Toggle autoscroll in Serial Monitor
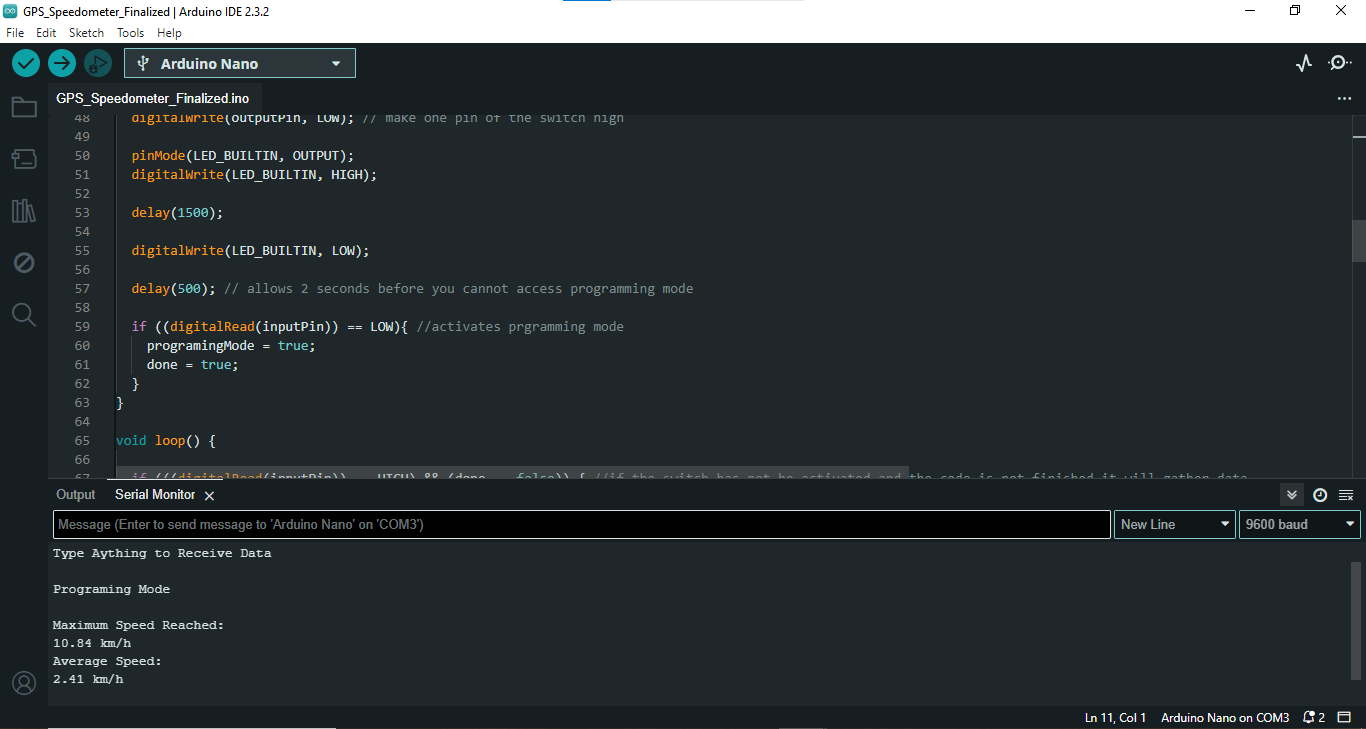 1292,495
